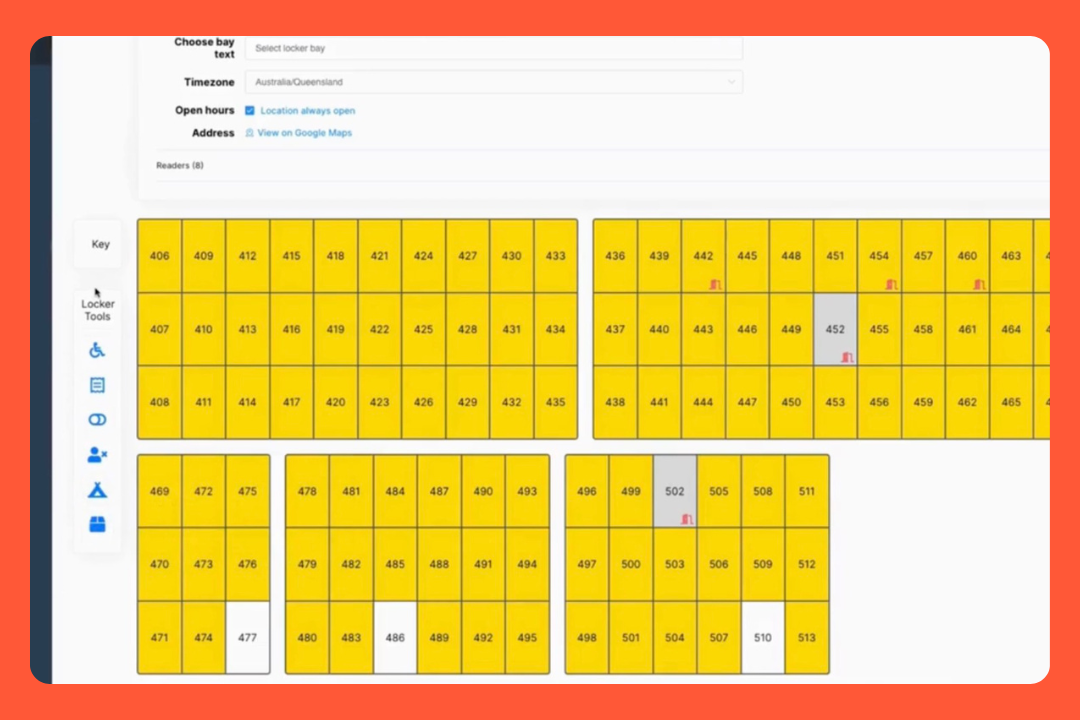Select locker 513

(807, 637)
